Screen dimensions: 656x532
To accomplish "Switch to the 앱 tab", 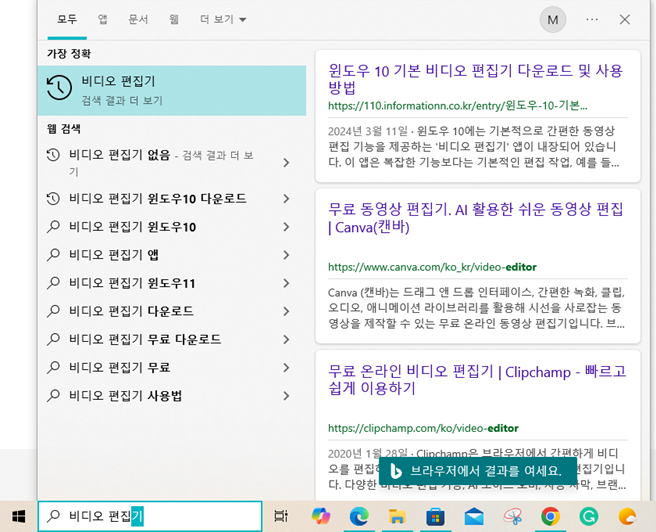I will (x=102, y=19).
